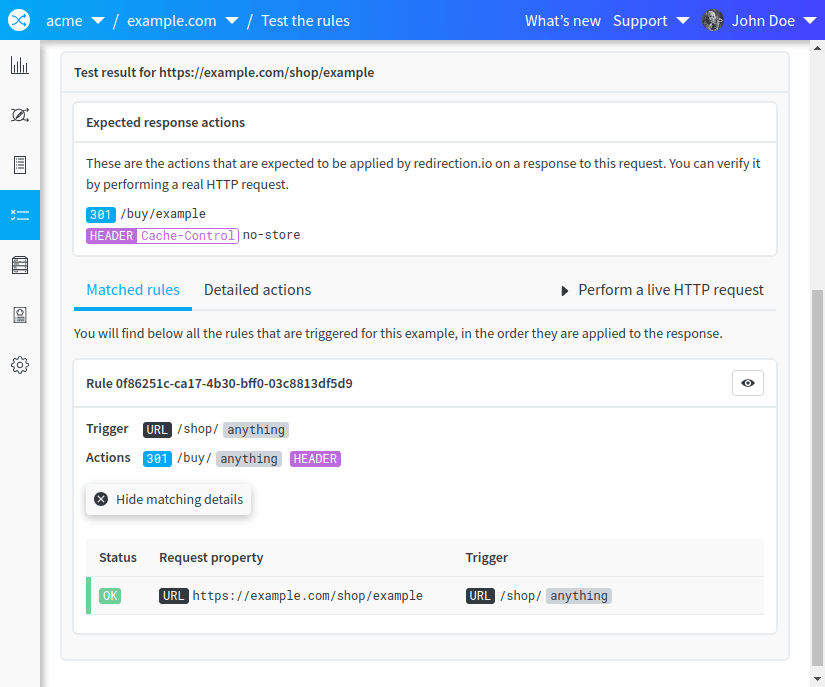Open the What's new link
The width and height of the screenshot is (825, 687).
click(x=562, y=21)
